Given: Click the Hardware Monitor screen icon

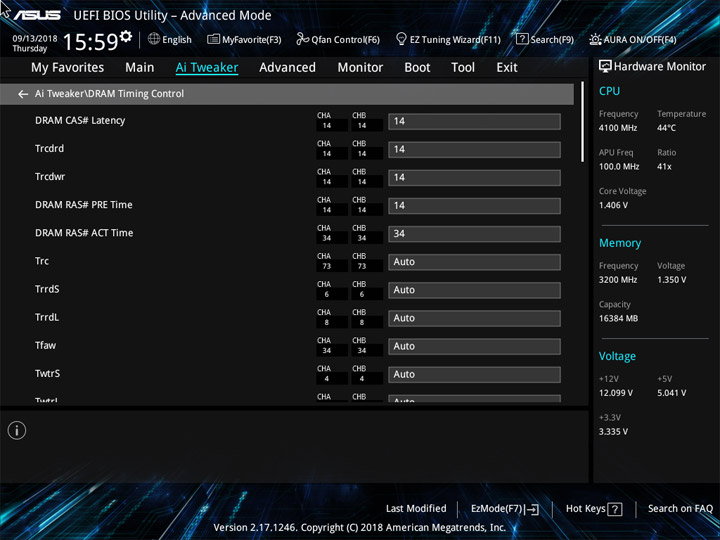Looking at the screenshot, I should (x=605, y=66).
